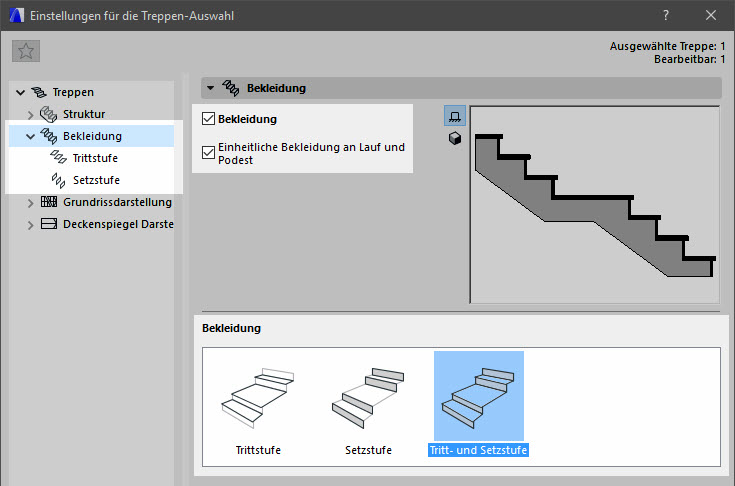Expand the Deckenspiegel Darstellung node

30,224
